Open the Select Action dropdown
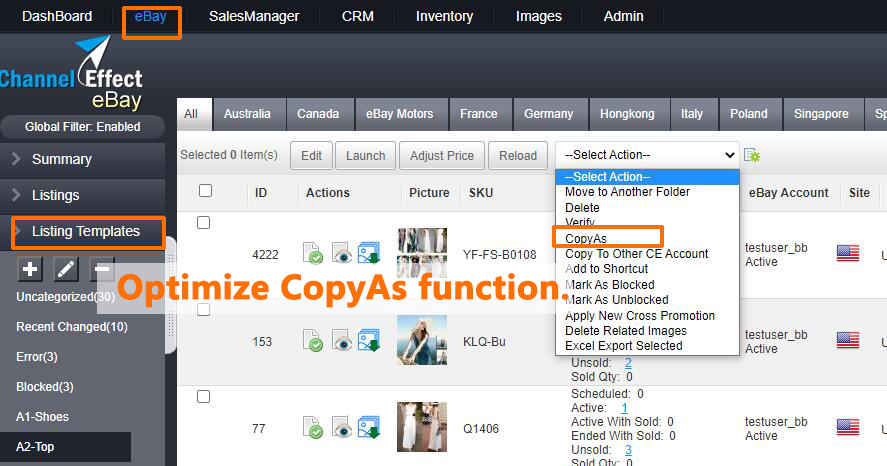Viewport: 887px width, 466px height. [647, 155]
